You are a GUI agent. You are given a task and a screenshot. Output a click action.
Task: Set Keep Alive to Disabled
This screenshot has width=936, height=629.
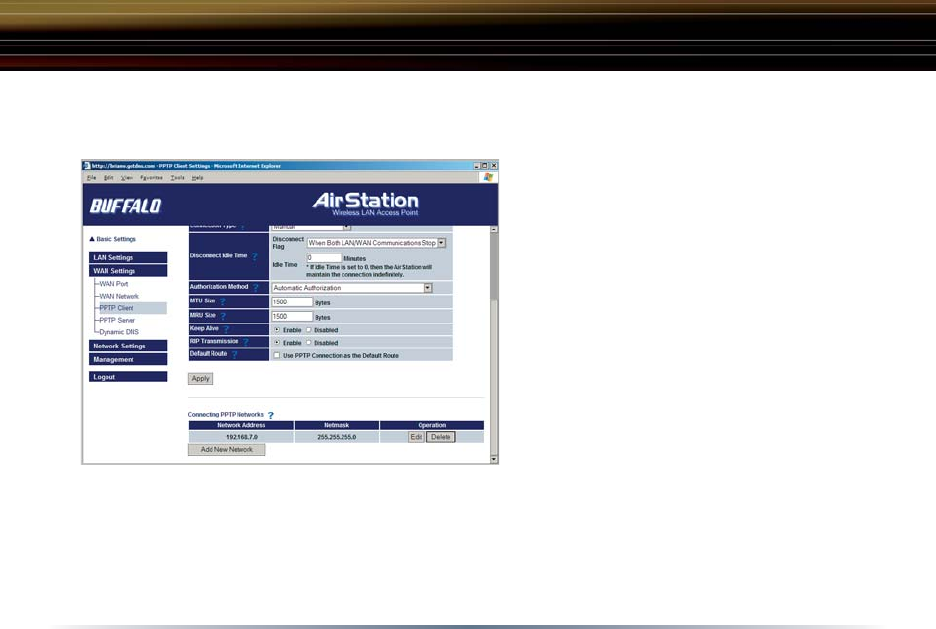point(309,329)
